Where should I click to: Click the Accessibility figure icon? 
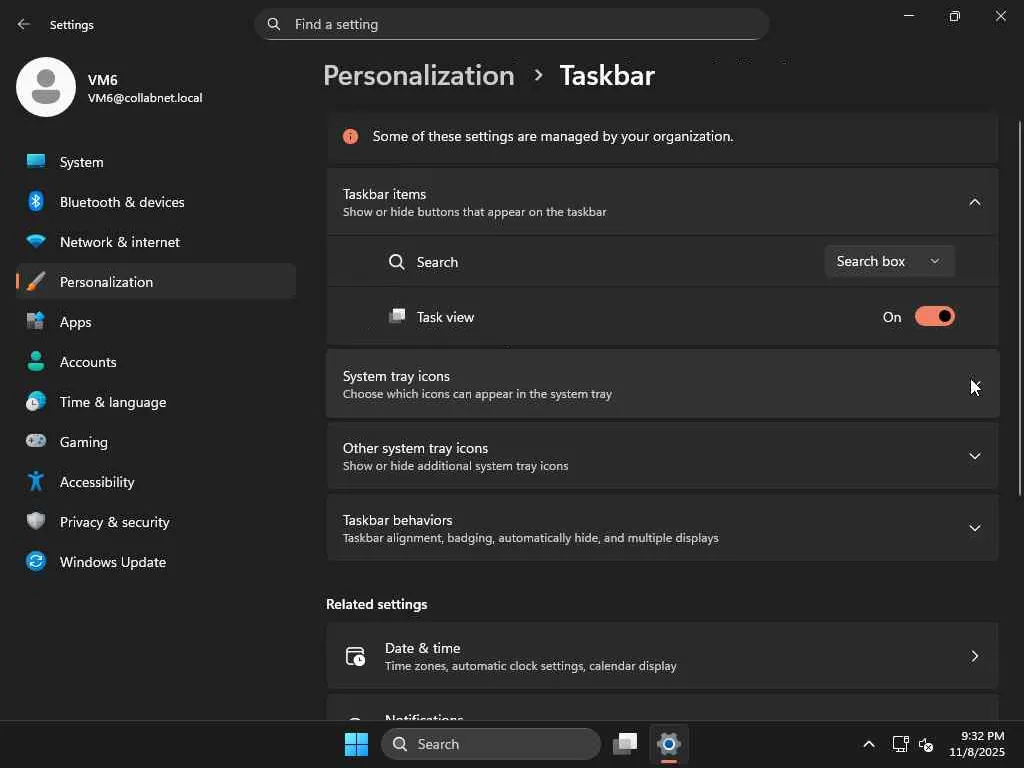(36, 482)
